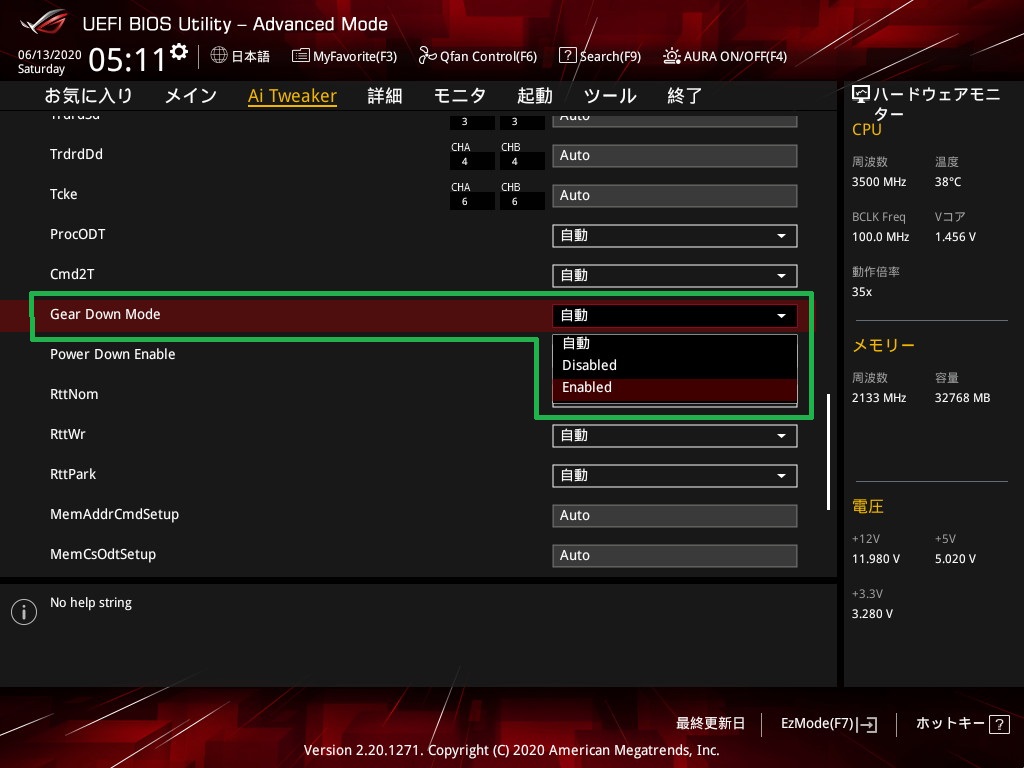Click the help info icon
This screenshot has height=768, width=1024.
click(x=24, y=612)
